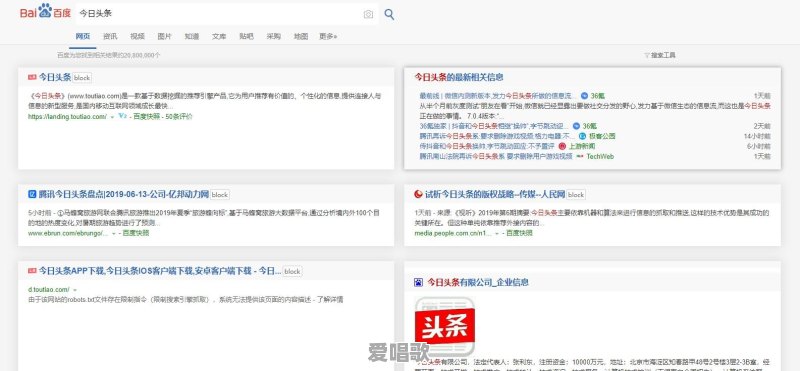
Task: Switch to 地图 tab
Action: [301, 36]
